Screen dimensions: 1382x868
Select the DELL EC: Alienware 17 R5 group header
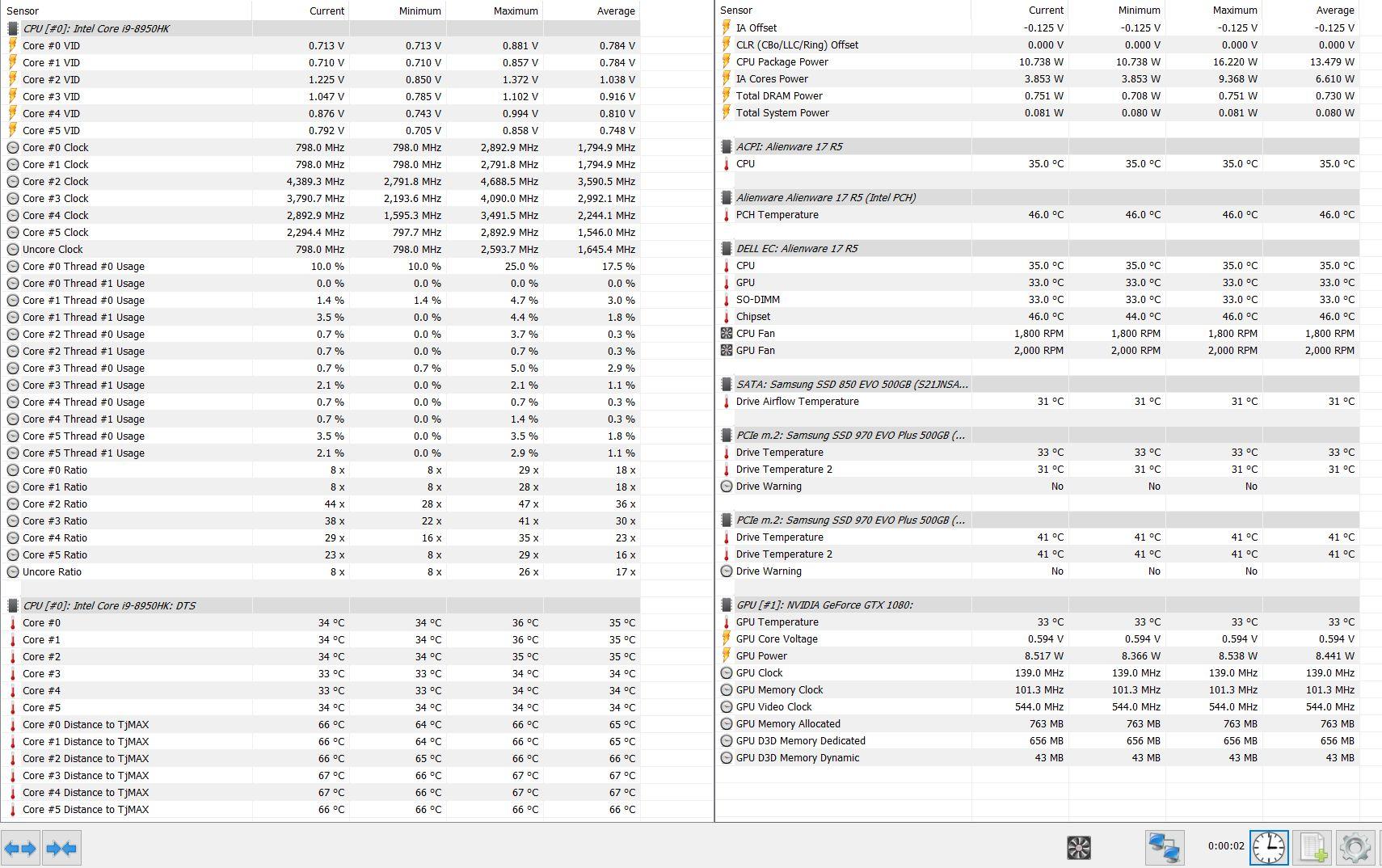[x=796, y=248]
